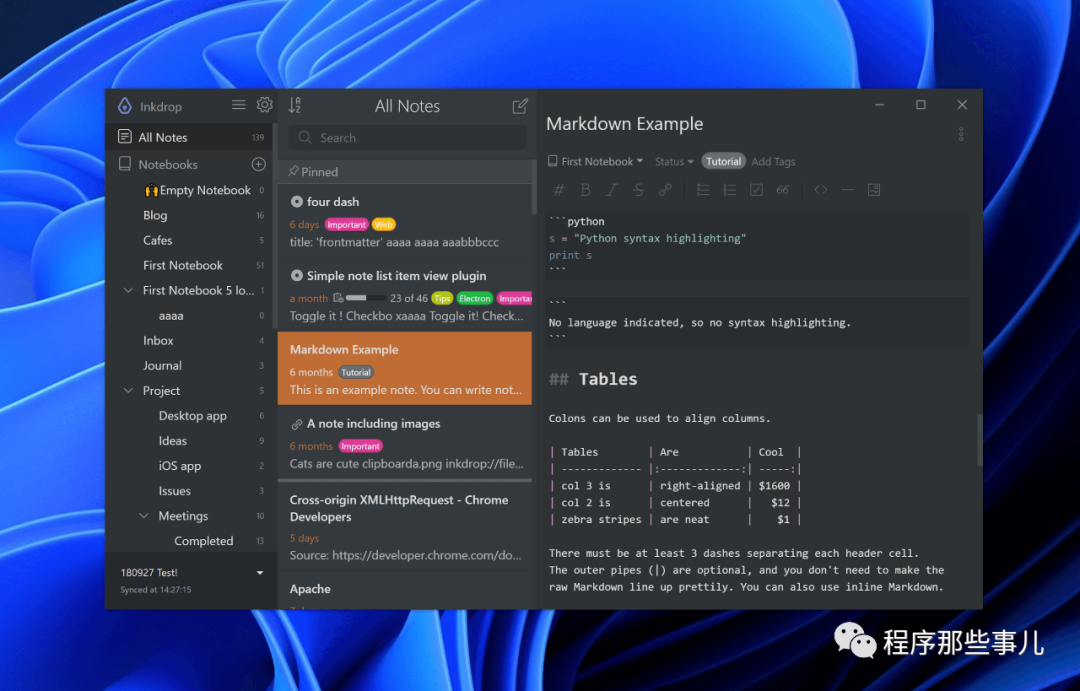Open the Empty Notebook

(x=198, y=190)
